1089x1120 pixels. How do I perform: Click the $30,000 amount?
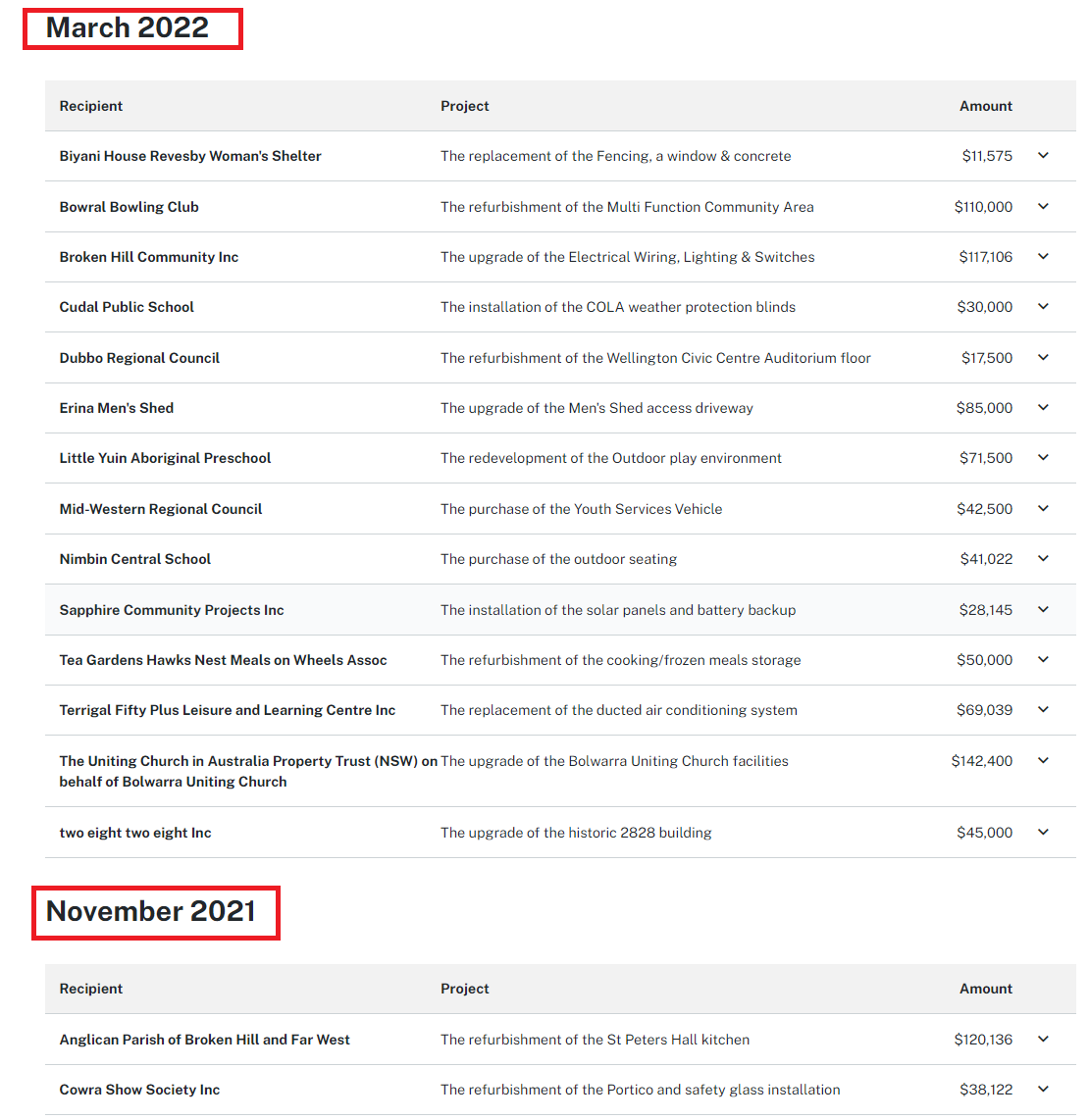pyautogui.click(x=985, y=306)
